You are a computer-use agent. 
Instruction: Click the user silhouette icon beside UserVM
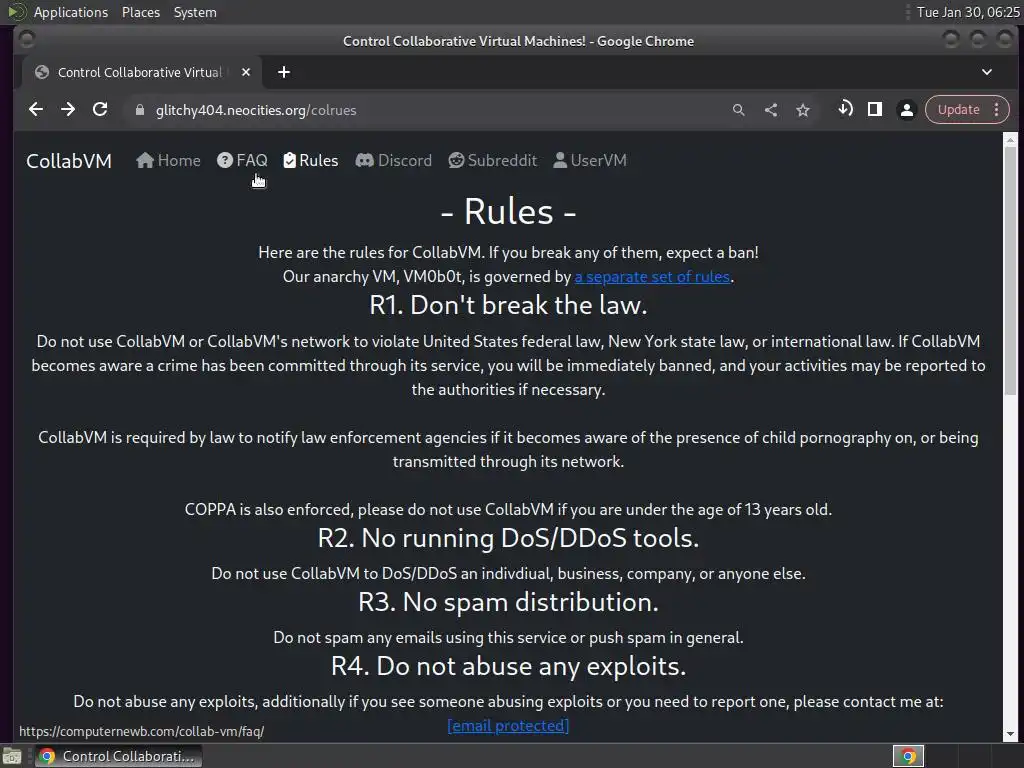[x=560, y=160]
